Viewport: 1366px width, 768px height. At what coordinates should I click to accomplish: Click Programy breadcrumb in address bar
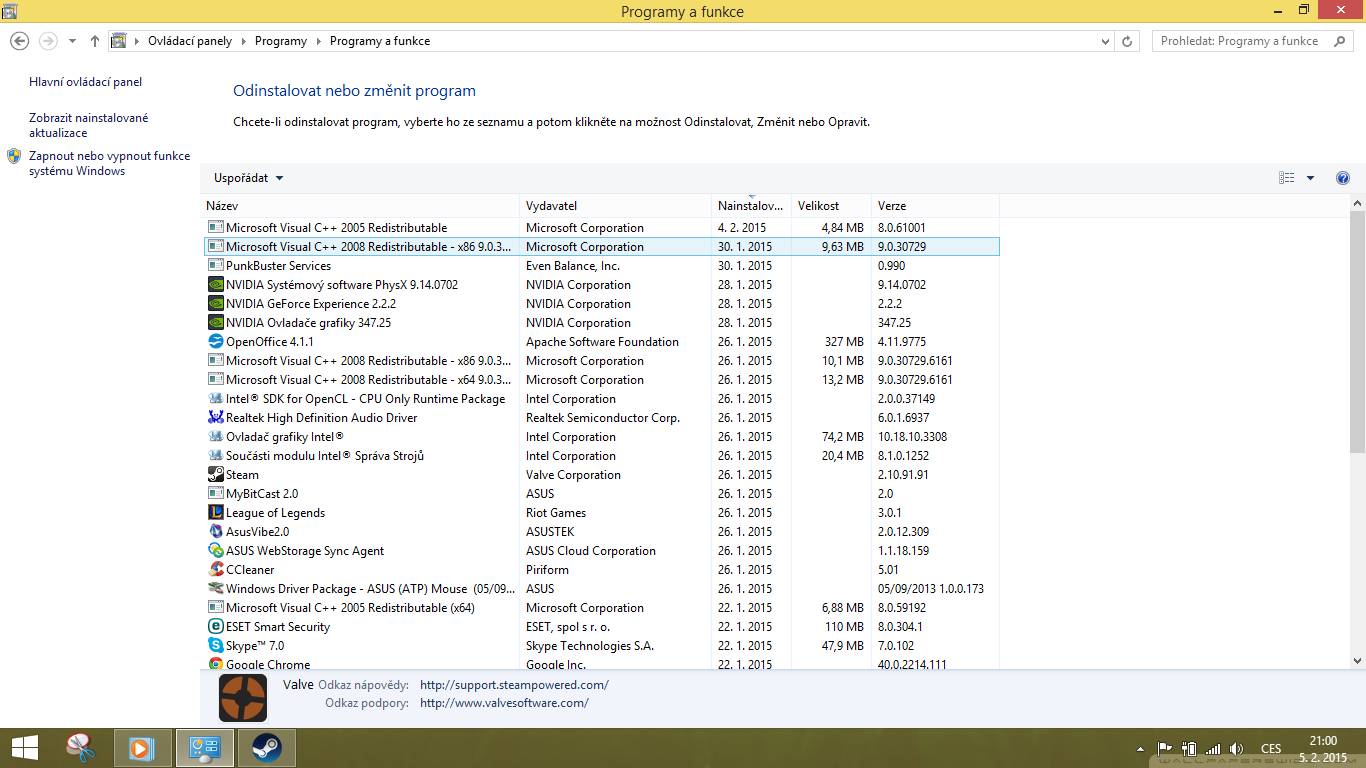pos(281,41)
